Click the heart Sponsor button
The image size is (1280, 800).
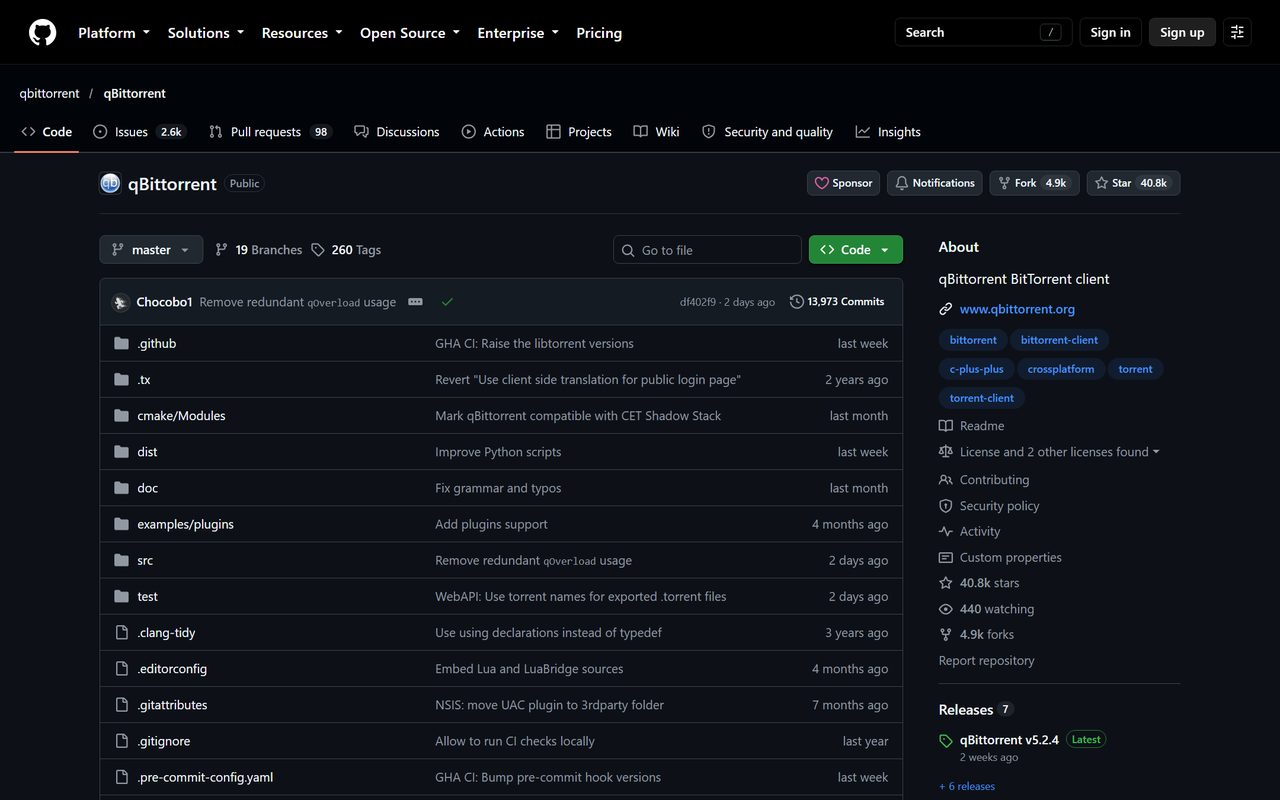point(844,183)
